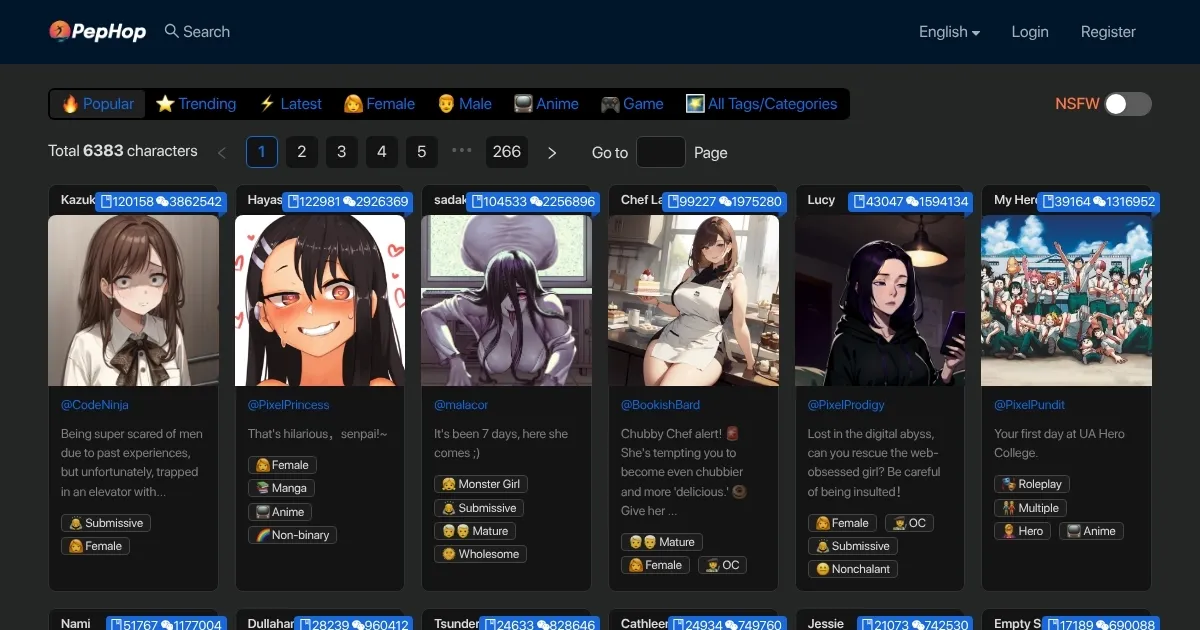Filter by Female characters
Viewport: 1200px width, 630px height.
[x=379, y=104]
